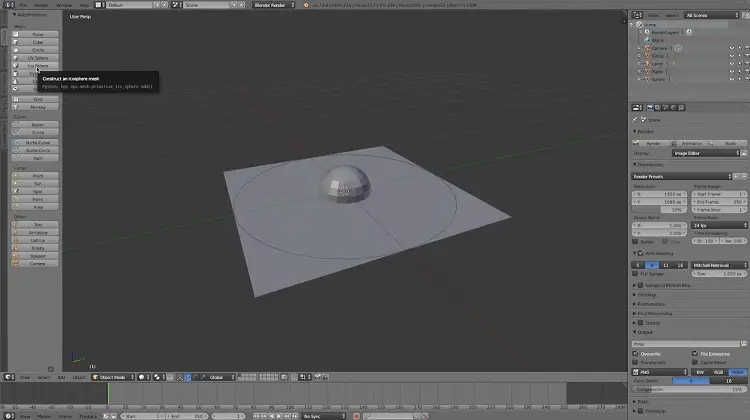Screen dimensions: 750x420
Task: Open the Object menu in viewport header
Action: coord(79,377)
